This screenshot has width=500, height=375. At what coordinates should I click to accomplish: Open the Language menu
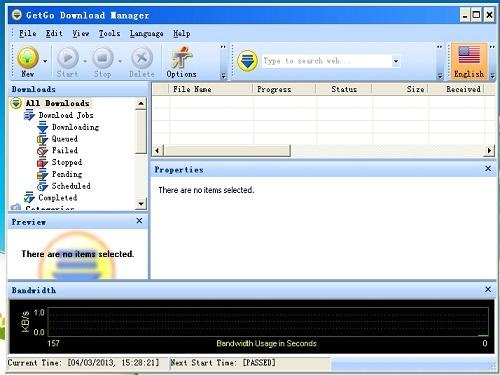tap(146, 33)
